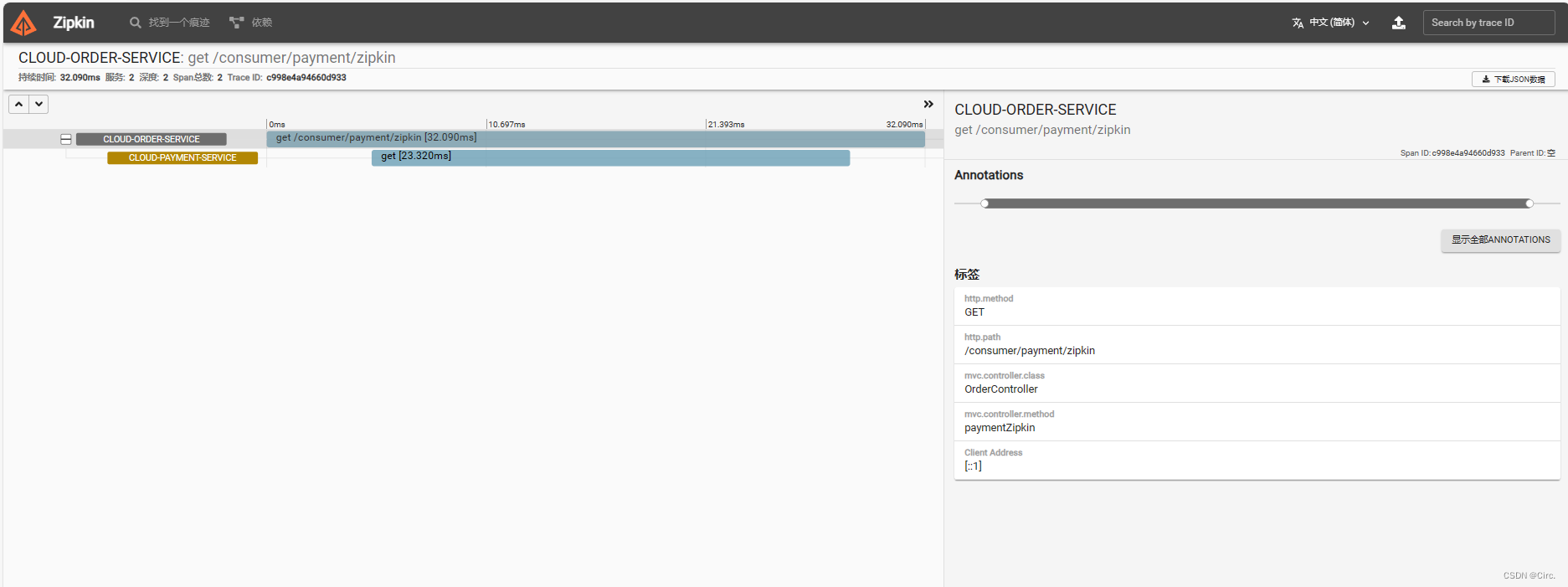Click the 10.697ms timeline marker
The image size is (1568, 587).
click(x=506, y=124)
